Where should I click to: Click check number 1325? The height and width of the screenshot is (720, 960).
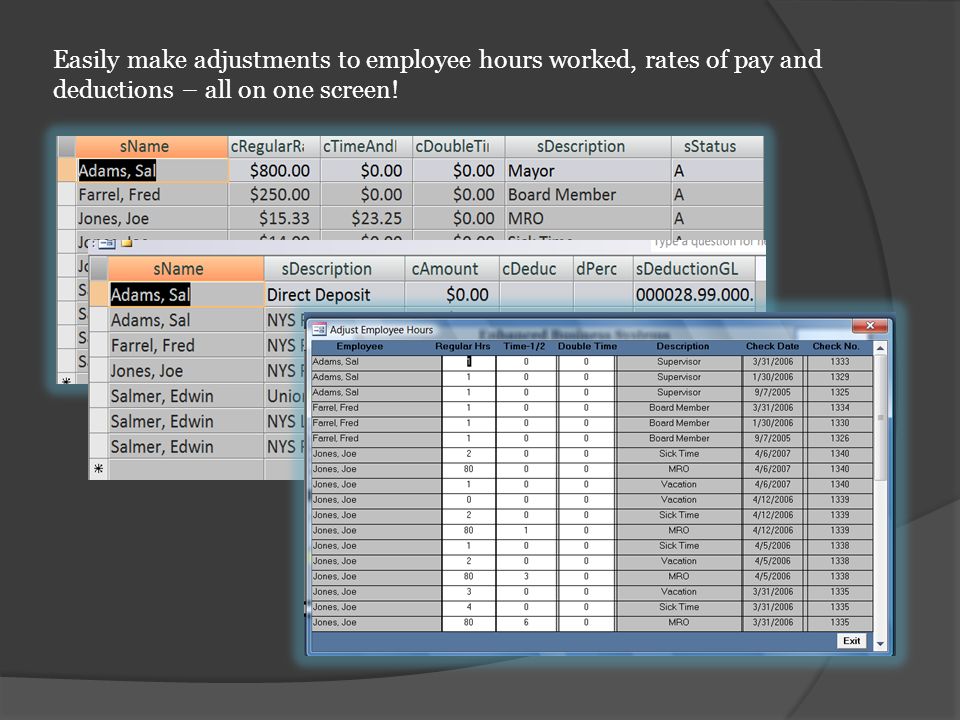(x=839, y=392)
